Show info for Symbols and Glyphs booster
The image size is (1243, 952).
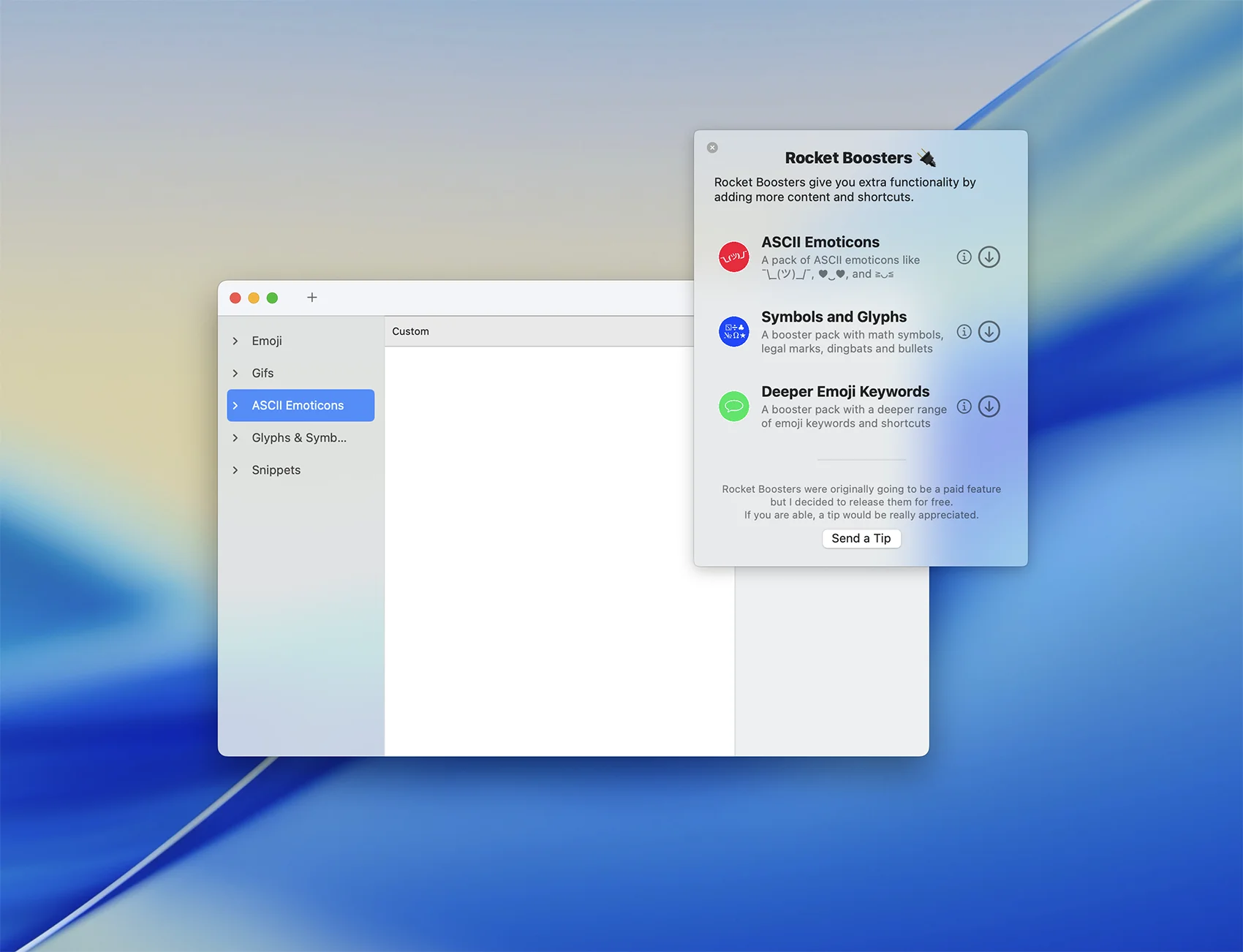pyautogui.click(x=964, y=332)
